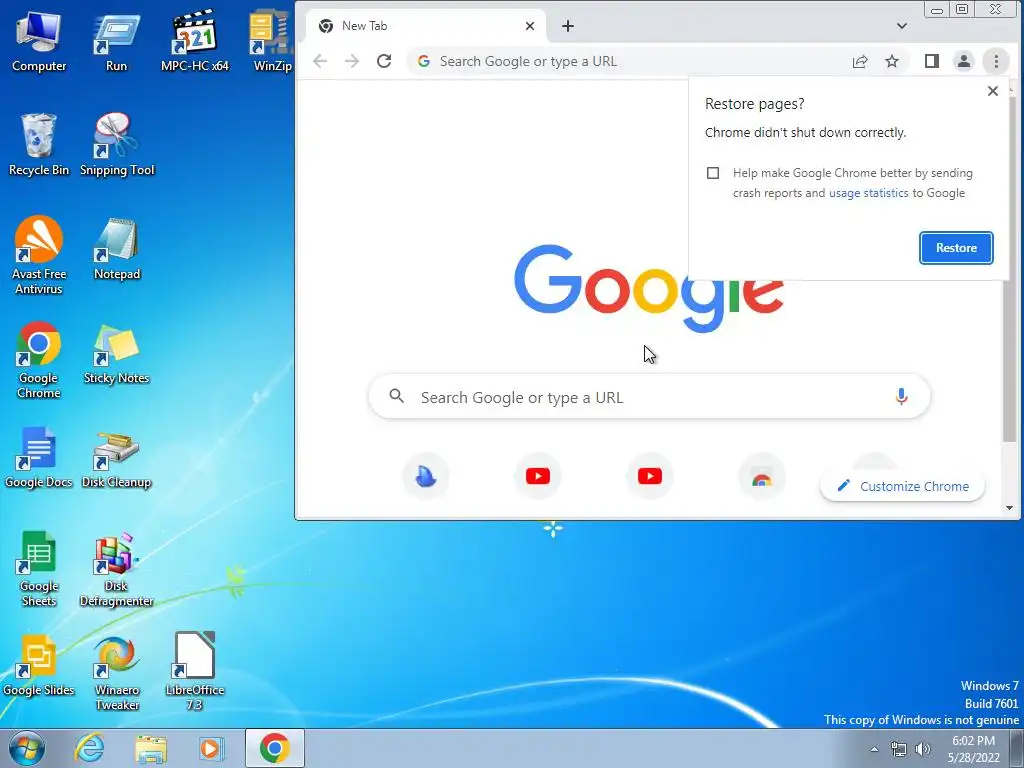Launch Internet Explorer from the taskbar
1024x768 pixels.
(x=89, y=748)
